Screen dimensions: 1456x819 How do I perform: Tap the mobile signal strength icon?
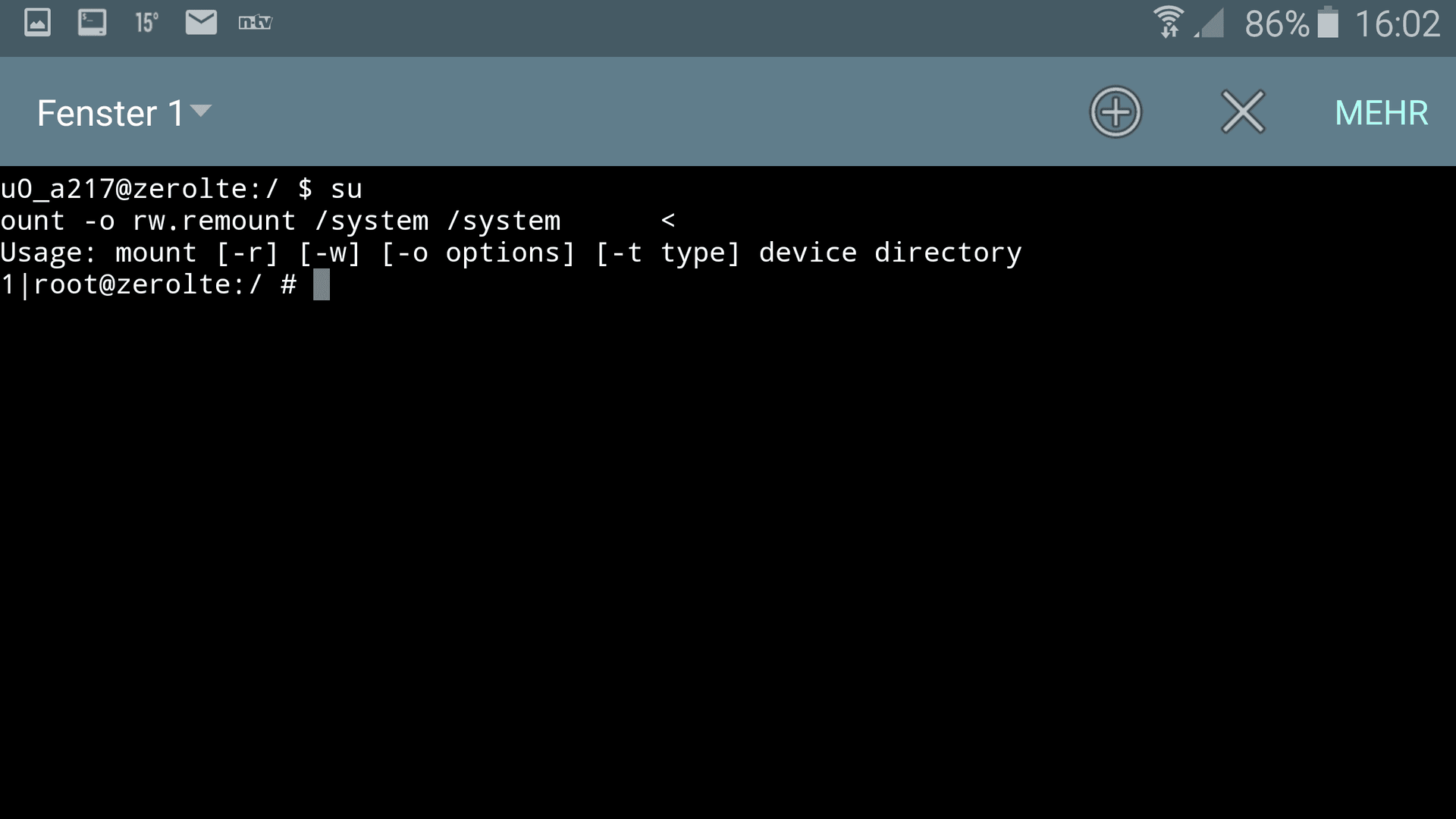[x=1210, y=23]
